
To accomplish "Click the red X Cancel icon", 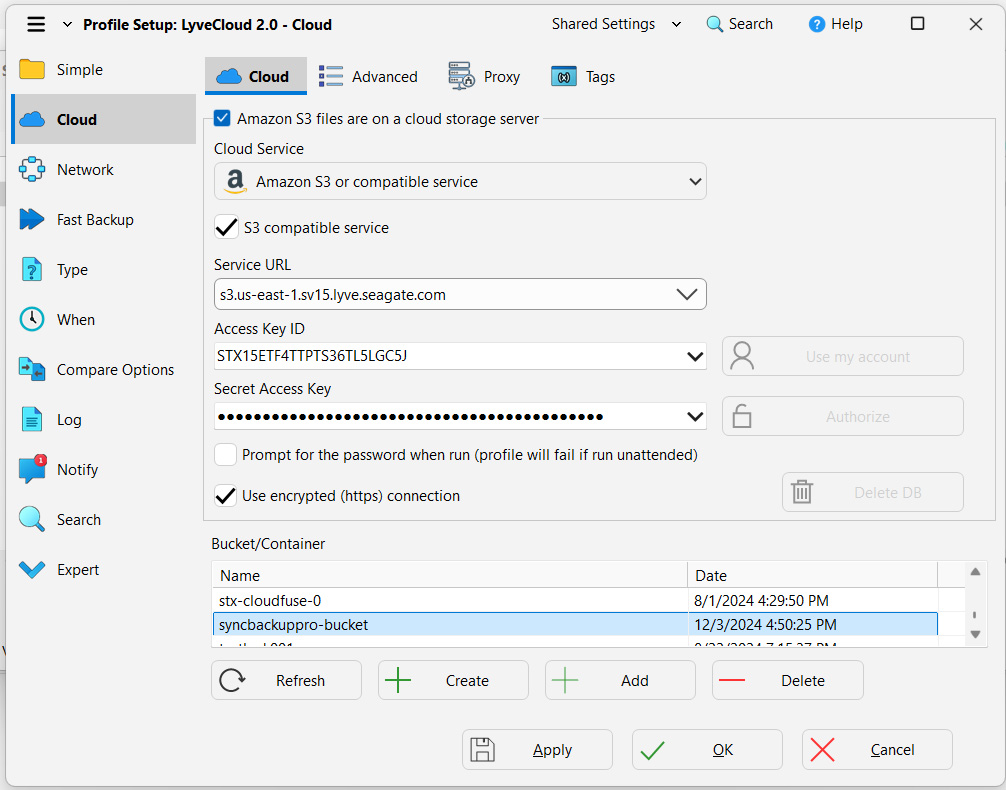I will coord(823,750).
